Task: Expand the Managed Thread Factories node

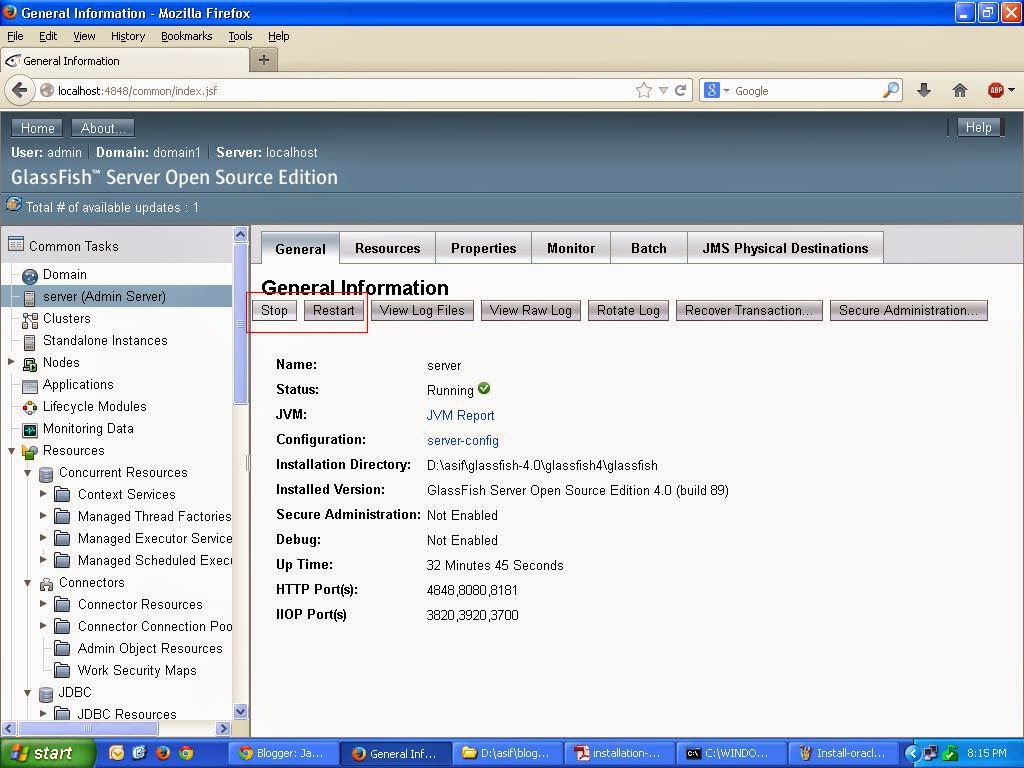Action: [43, 515]
